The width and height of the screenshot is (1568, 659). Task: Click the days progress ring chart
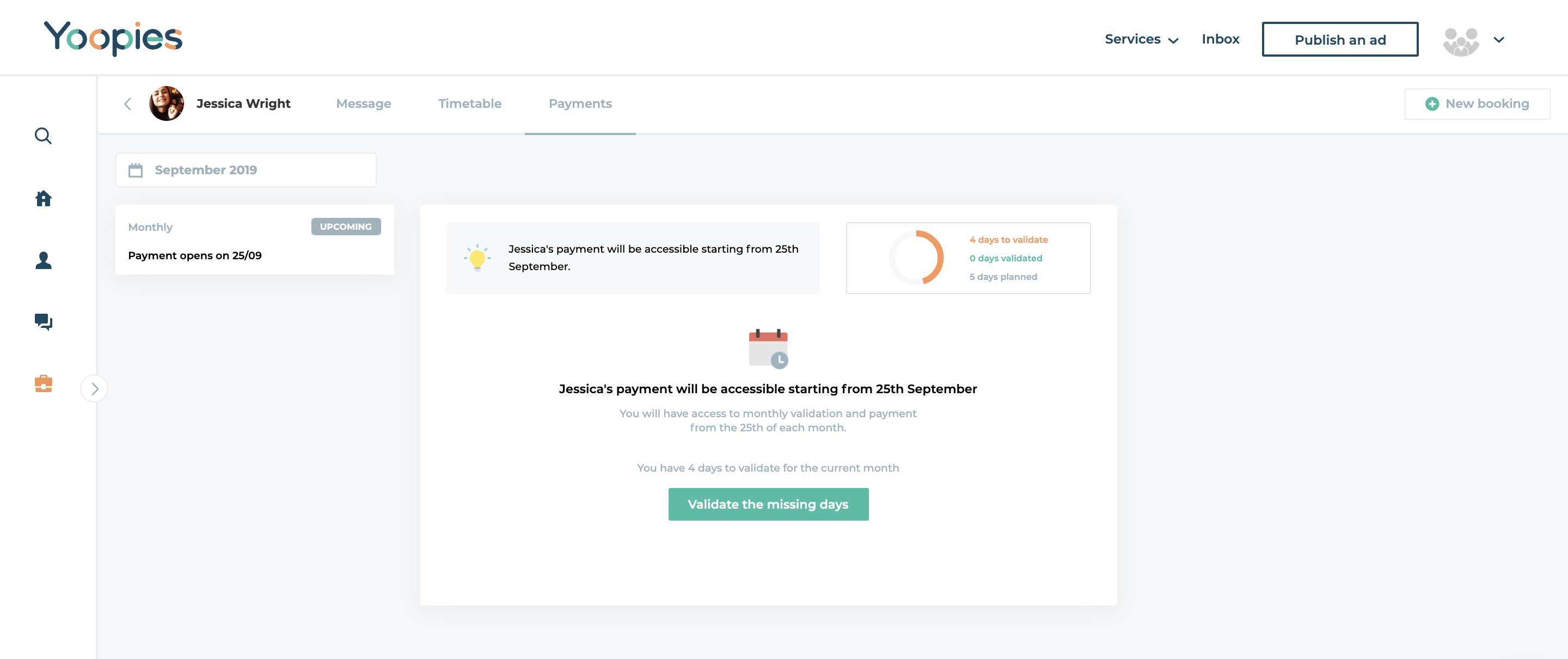click(916, 258)
